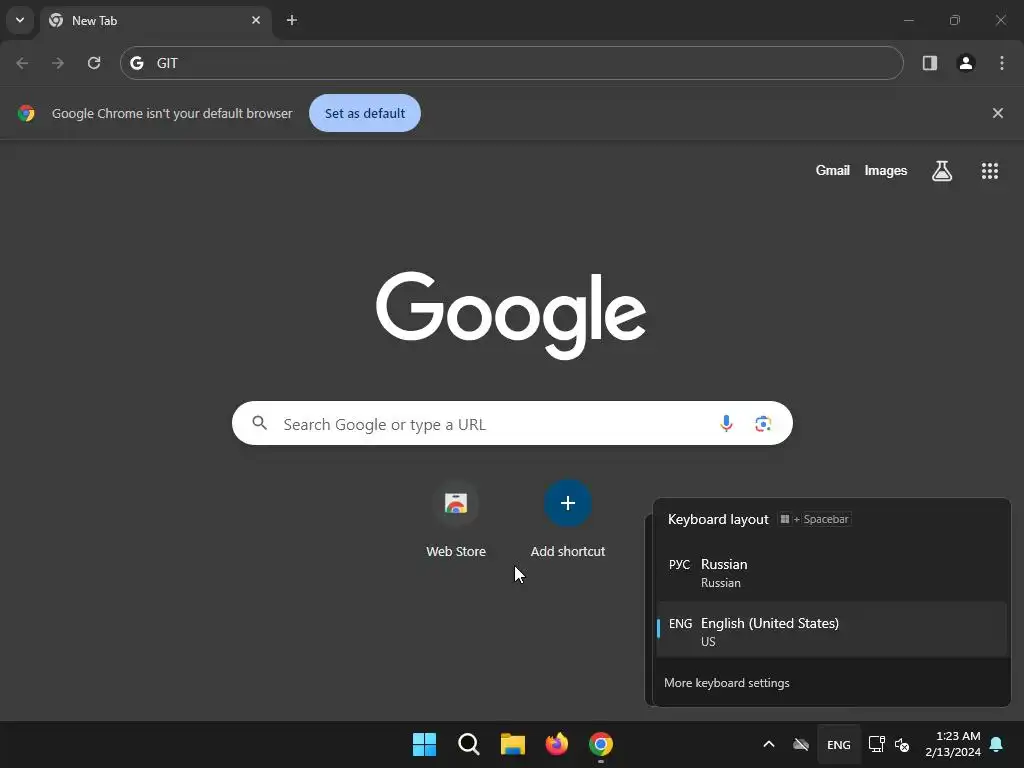This screenshot has height=768, width=1024.
Task: Select English (United States) keyboard layout
Action: [831, 630]
